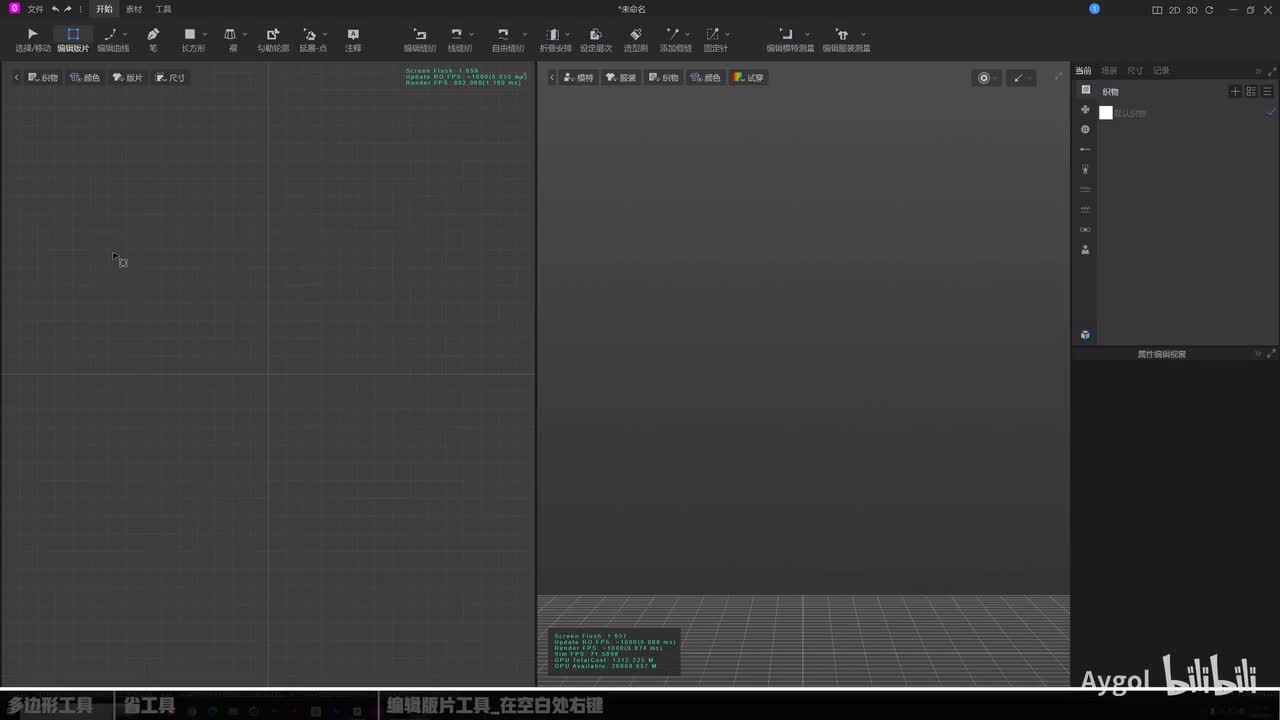Collapse the 2D window toolbar with left chevron
1280x720 pixels.
click(x=17, y=77)
